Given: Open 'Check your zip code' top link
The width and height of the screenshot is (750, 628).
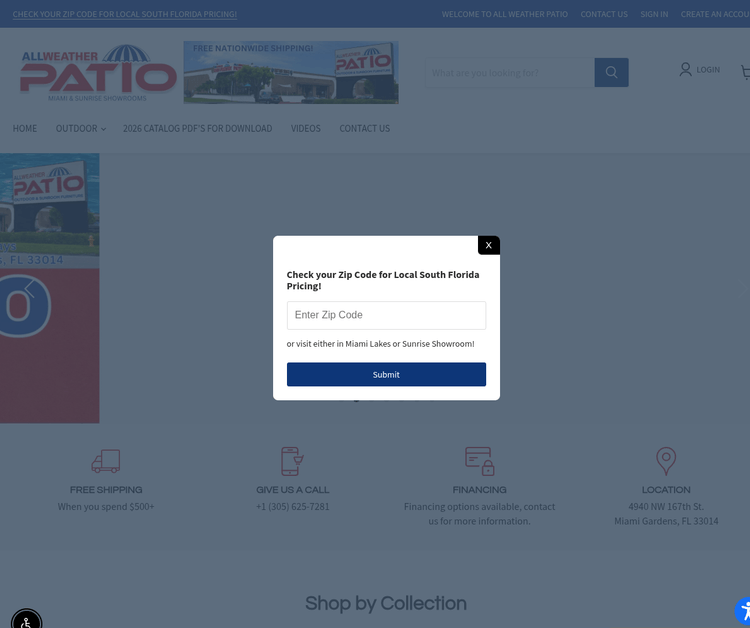Looking at the screenshot, I should 125,14.
